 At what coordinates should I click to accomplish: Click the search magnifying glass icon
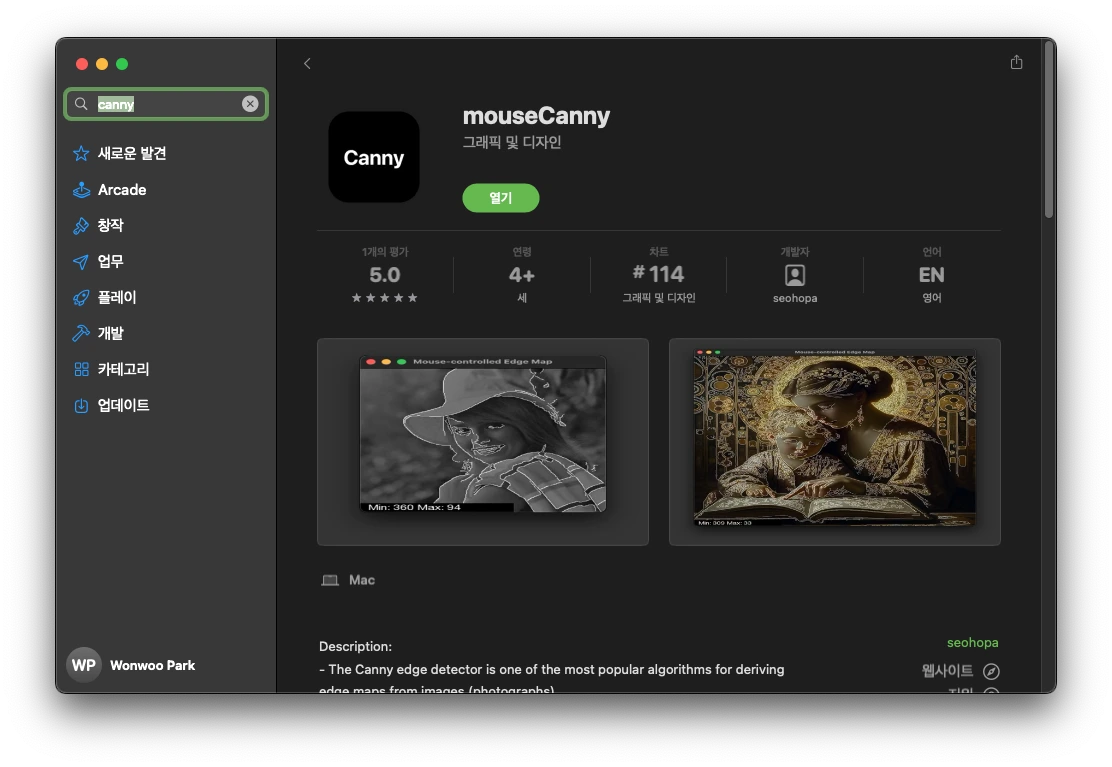(x=82, y=104)
